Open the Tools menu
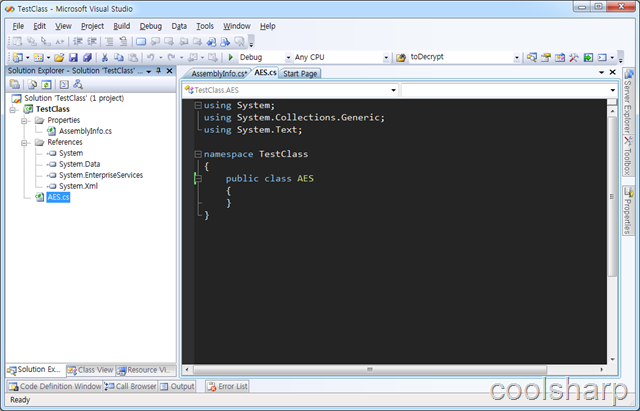This screenshot has height=411, width=640. [x=205, y=26]
